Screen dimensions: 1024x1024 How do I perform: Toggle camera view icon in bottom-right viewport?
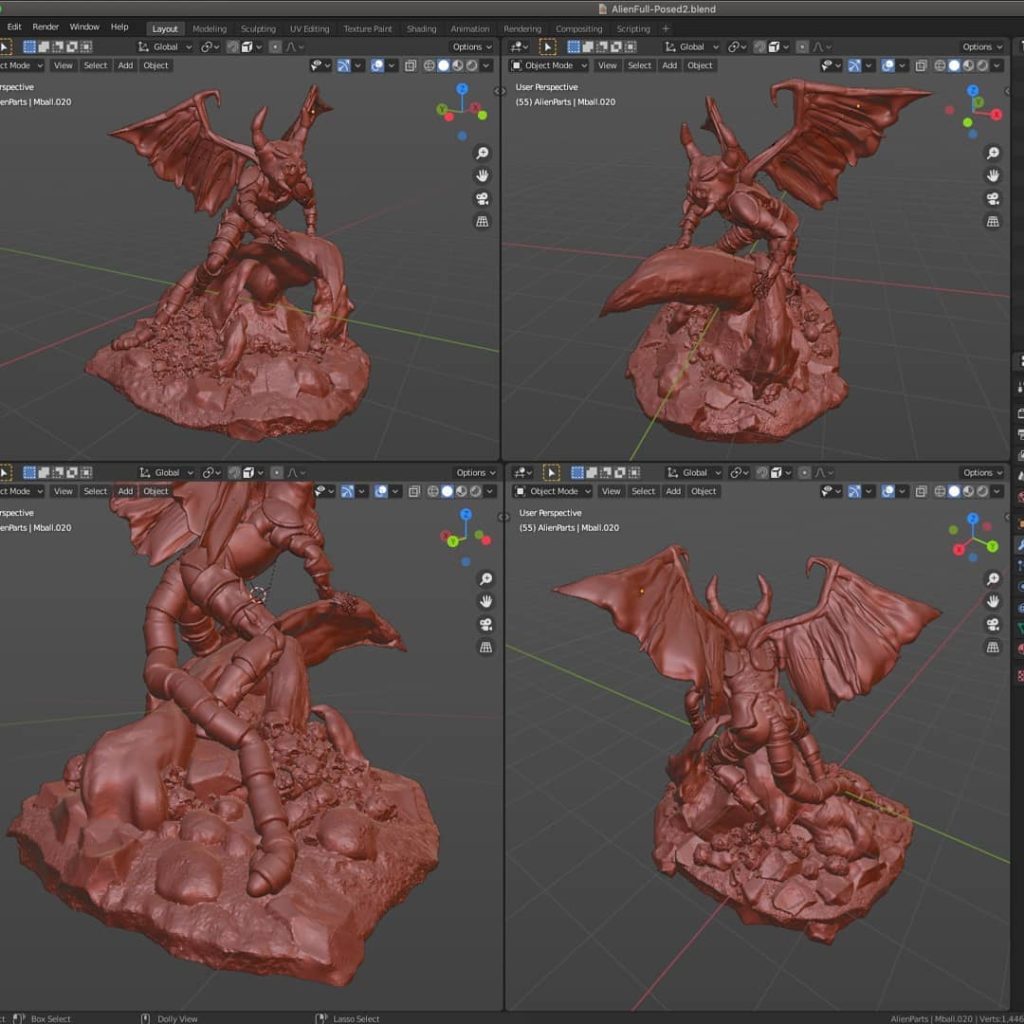[993, 624]
